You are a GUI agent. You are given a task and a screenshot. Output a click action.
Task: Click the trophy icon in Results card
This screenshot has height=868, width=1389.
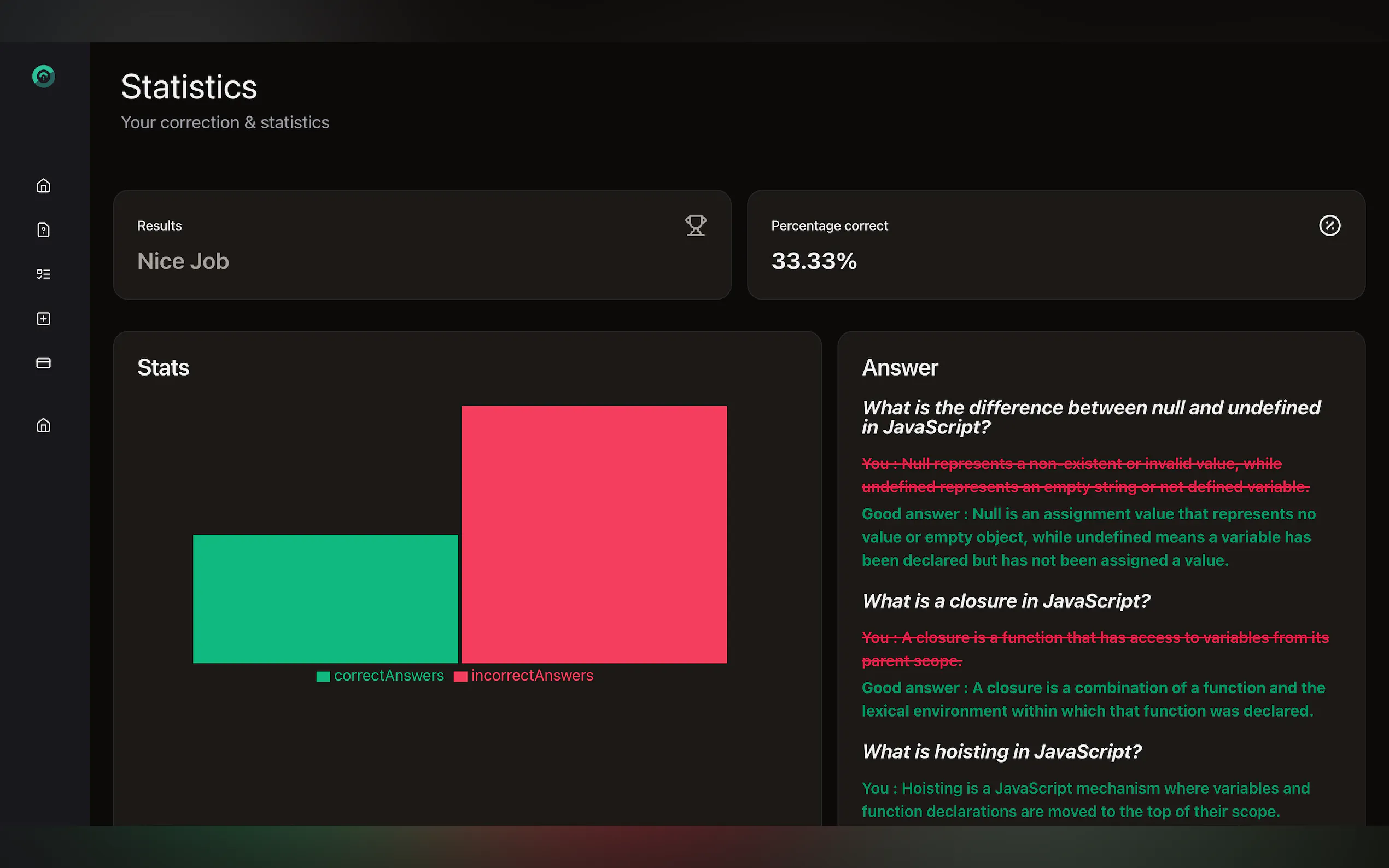click(696, 226)
